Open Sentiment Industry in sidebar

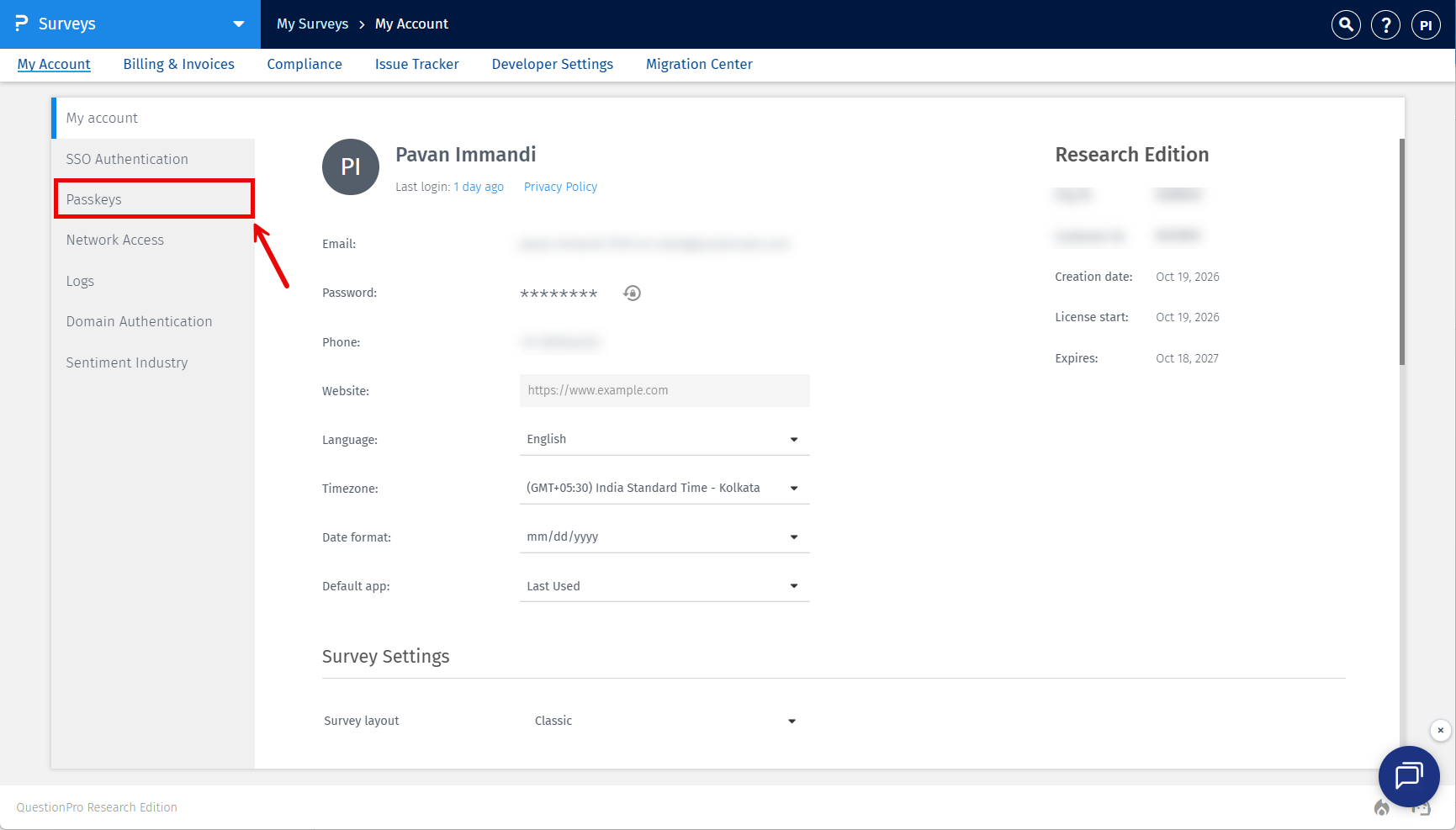[x=153, y=362]
